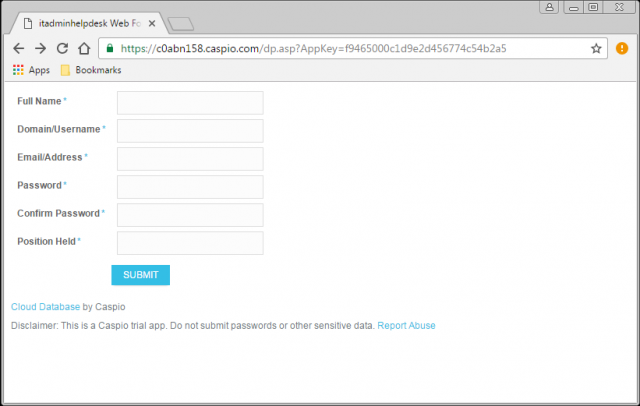
Task: Click the green secure padlock icon
Action: pyautogui.click(x=110, y=48)
